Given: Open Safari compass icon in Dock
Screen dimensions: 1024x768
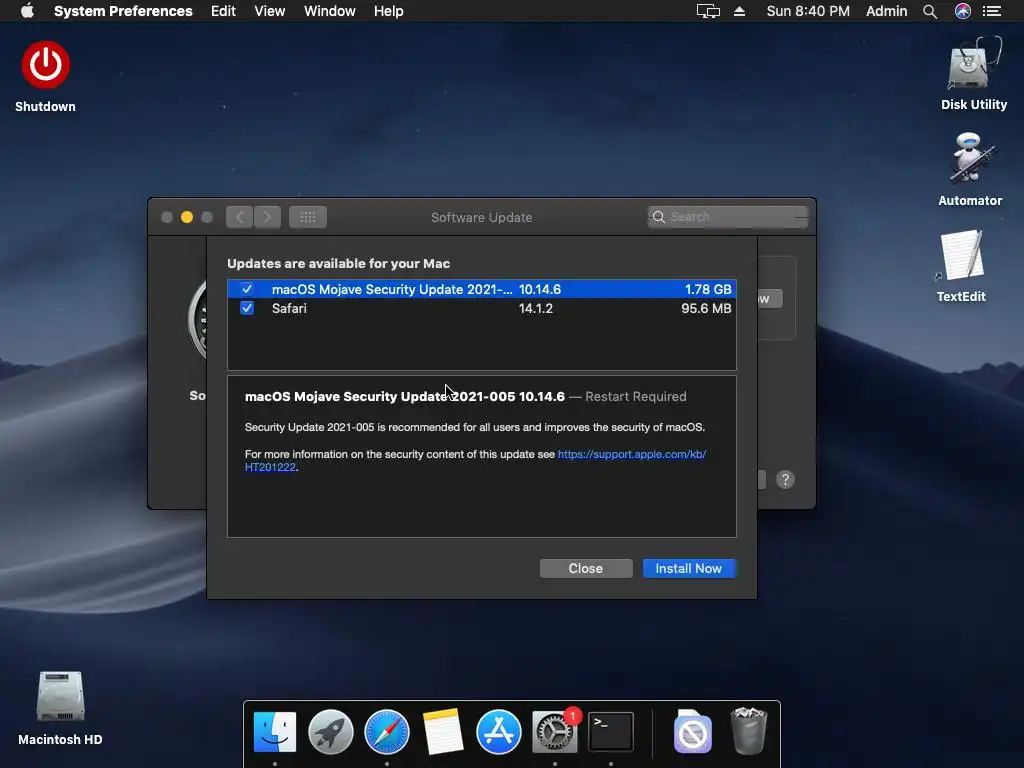Looking at the screenshot, I should pyautogui.click(x=387, y=731).
